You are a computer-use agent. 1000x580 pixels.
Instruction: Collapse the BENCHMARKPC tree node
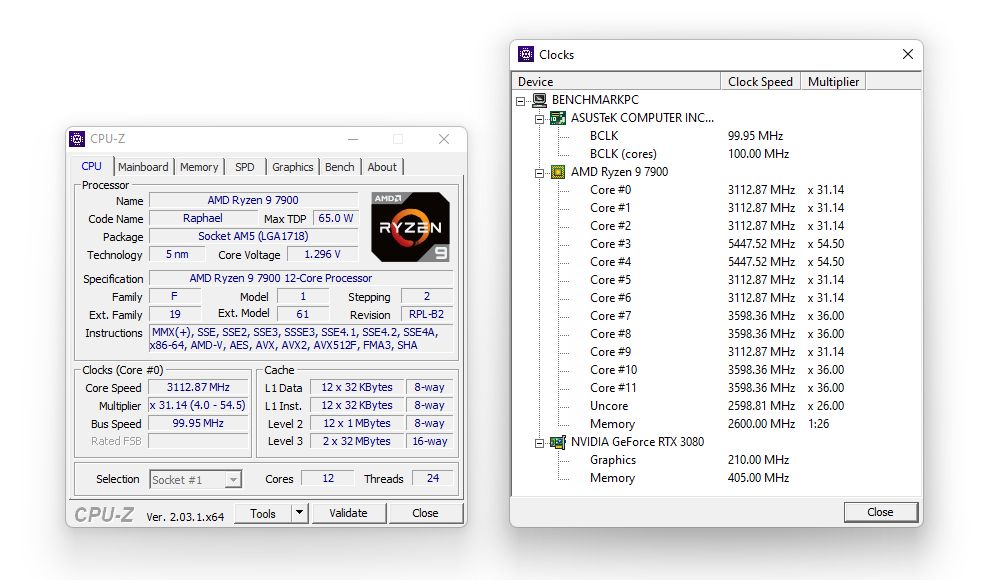tap(521, 101)
